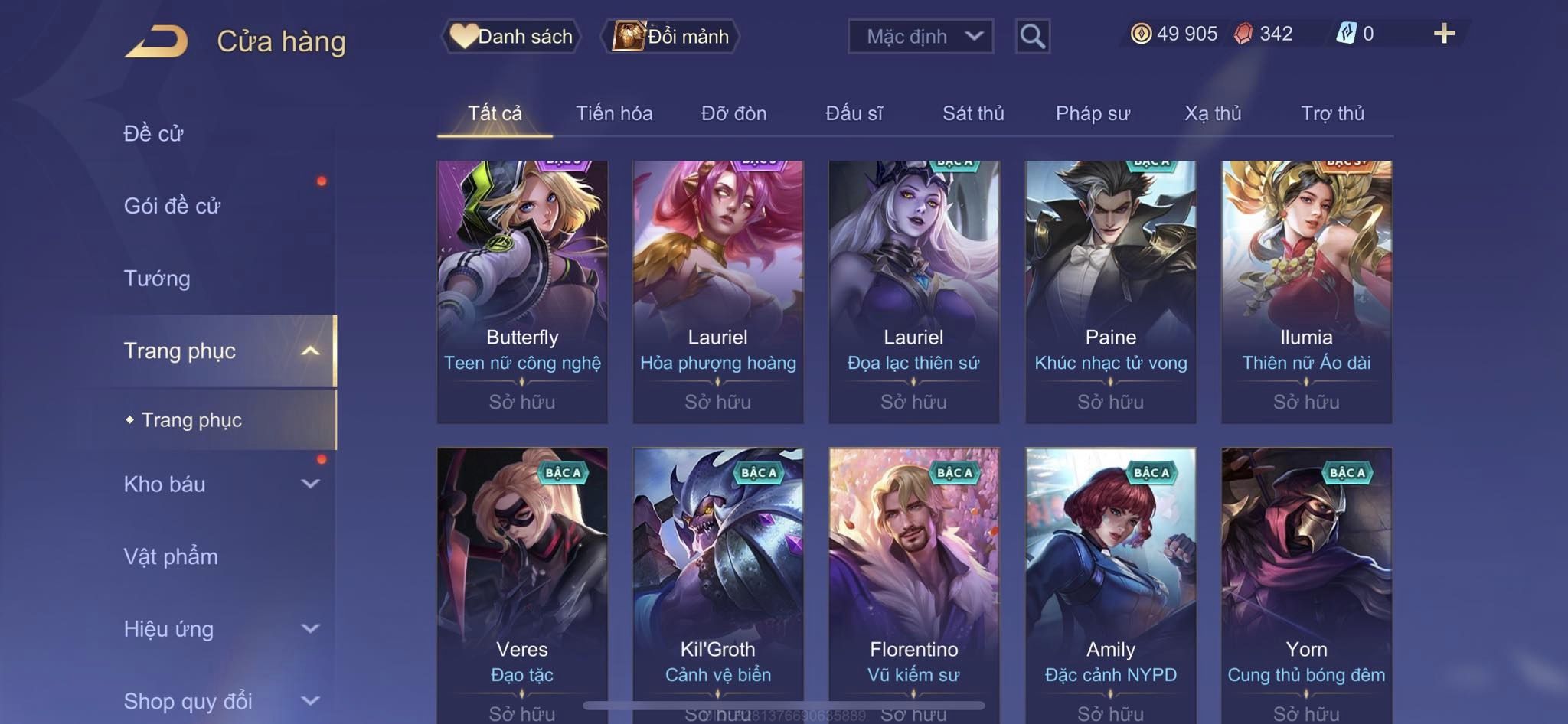The width and height of the screenshot is (1568, 724).
Task: Tap the red ruby gem icon
Action: point(1243,34)
